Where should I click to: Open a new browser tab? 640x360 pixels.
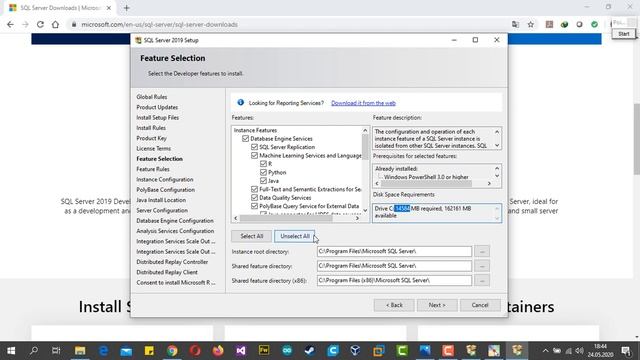pos(127,8)
